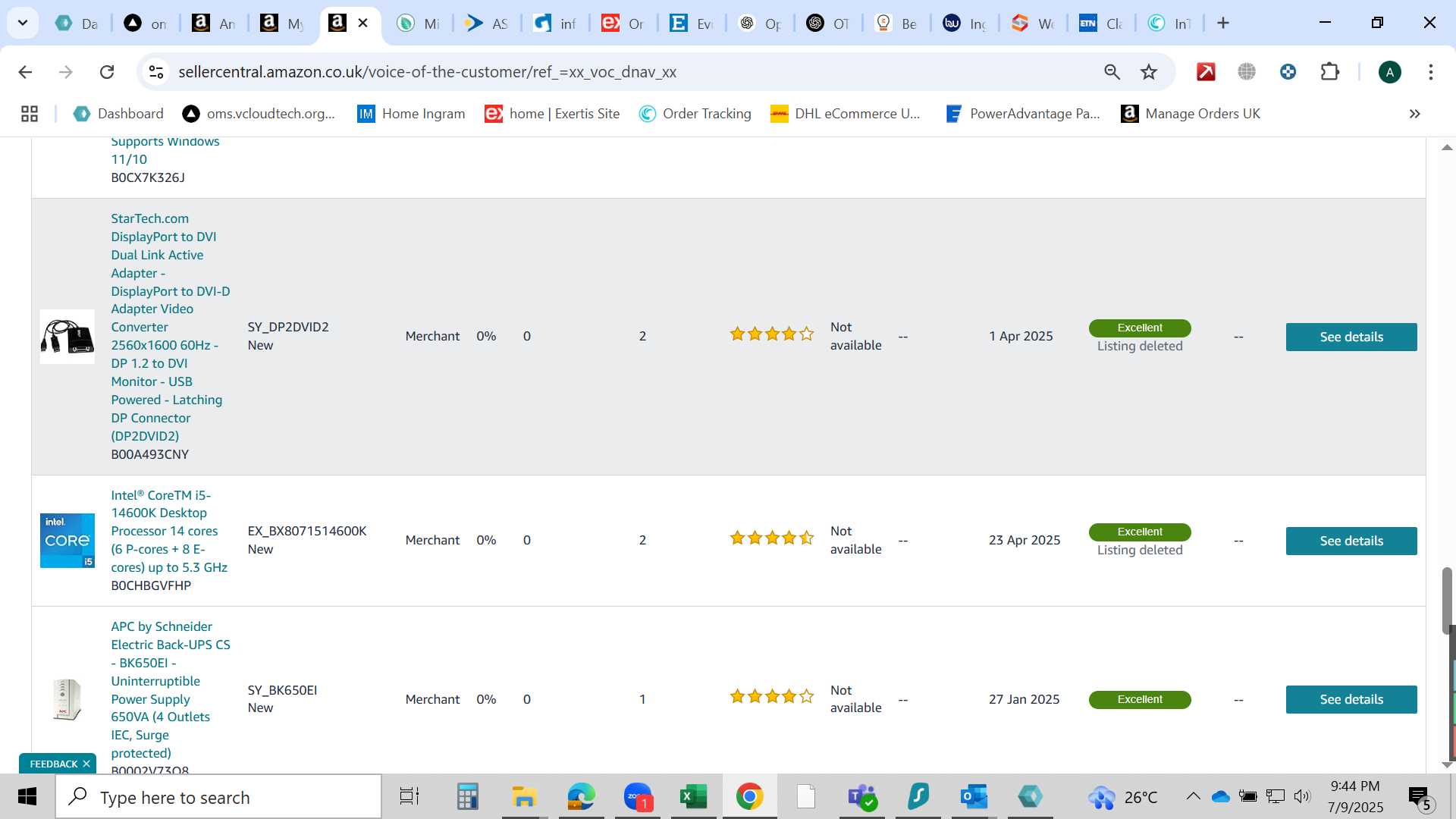Open the red arrow extension icon
1456x819 pixels.
1206,72
